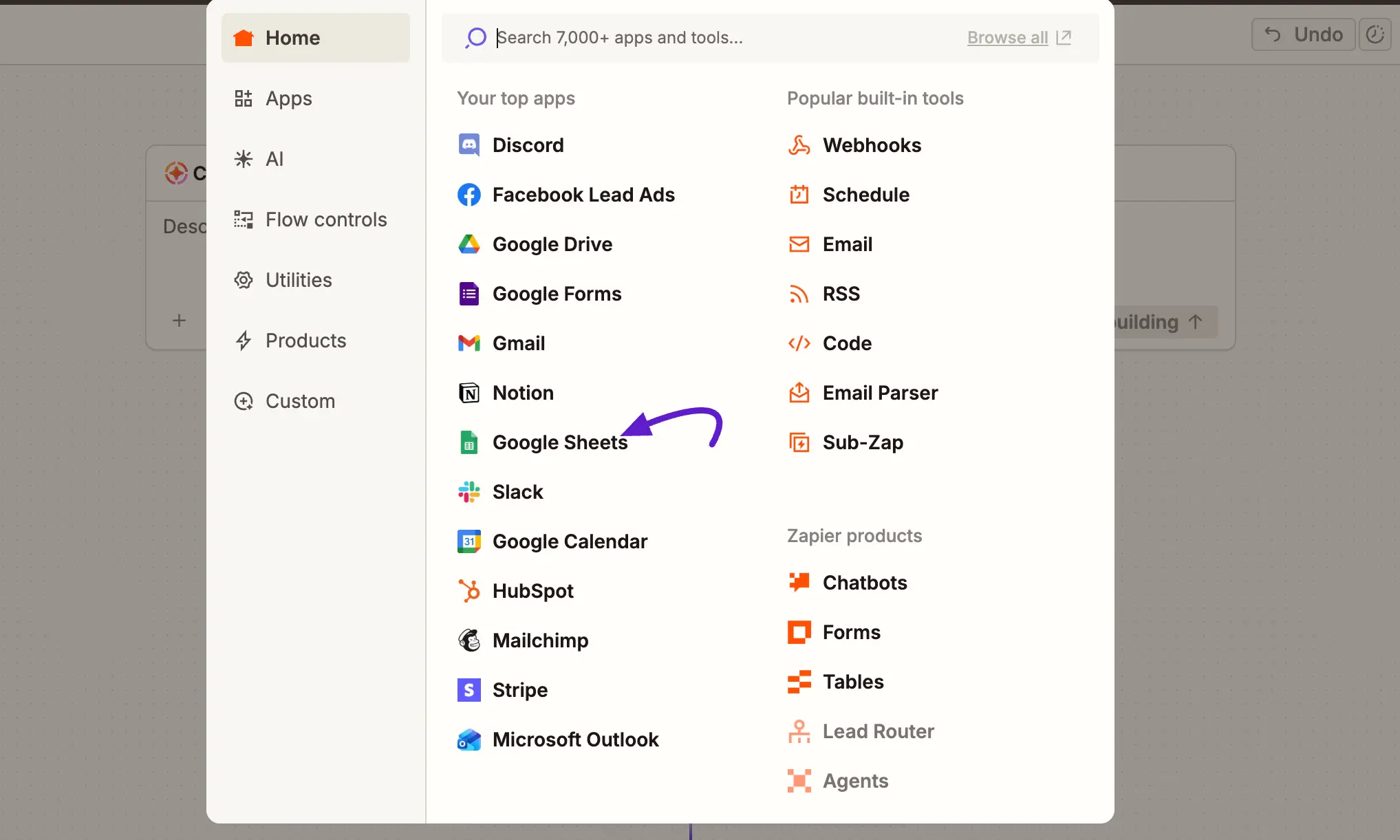Click the RSS feed icon
Screen dimensions: 1400x840
[x=799, y=294]
